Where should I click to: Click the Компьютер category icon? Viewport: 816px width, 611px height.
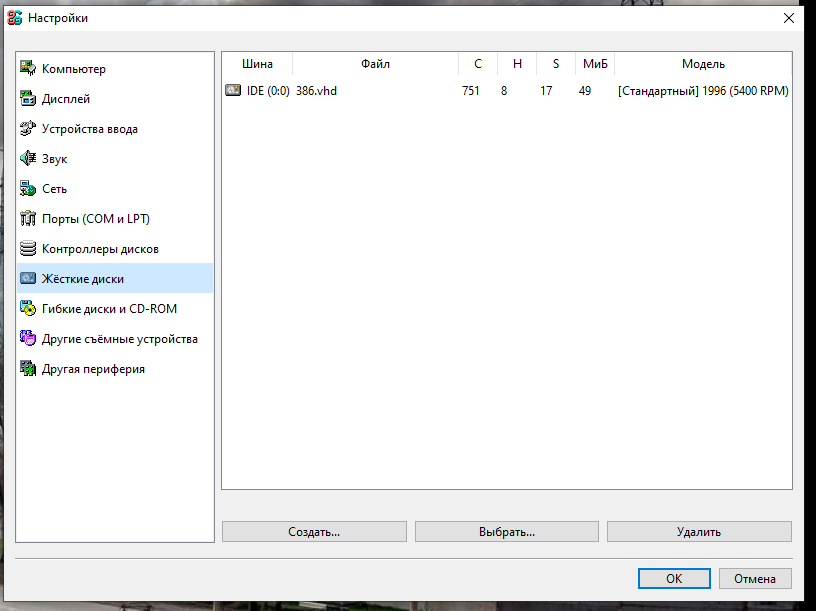tap(28, 69)
